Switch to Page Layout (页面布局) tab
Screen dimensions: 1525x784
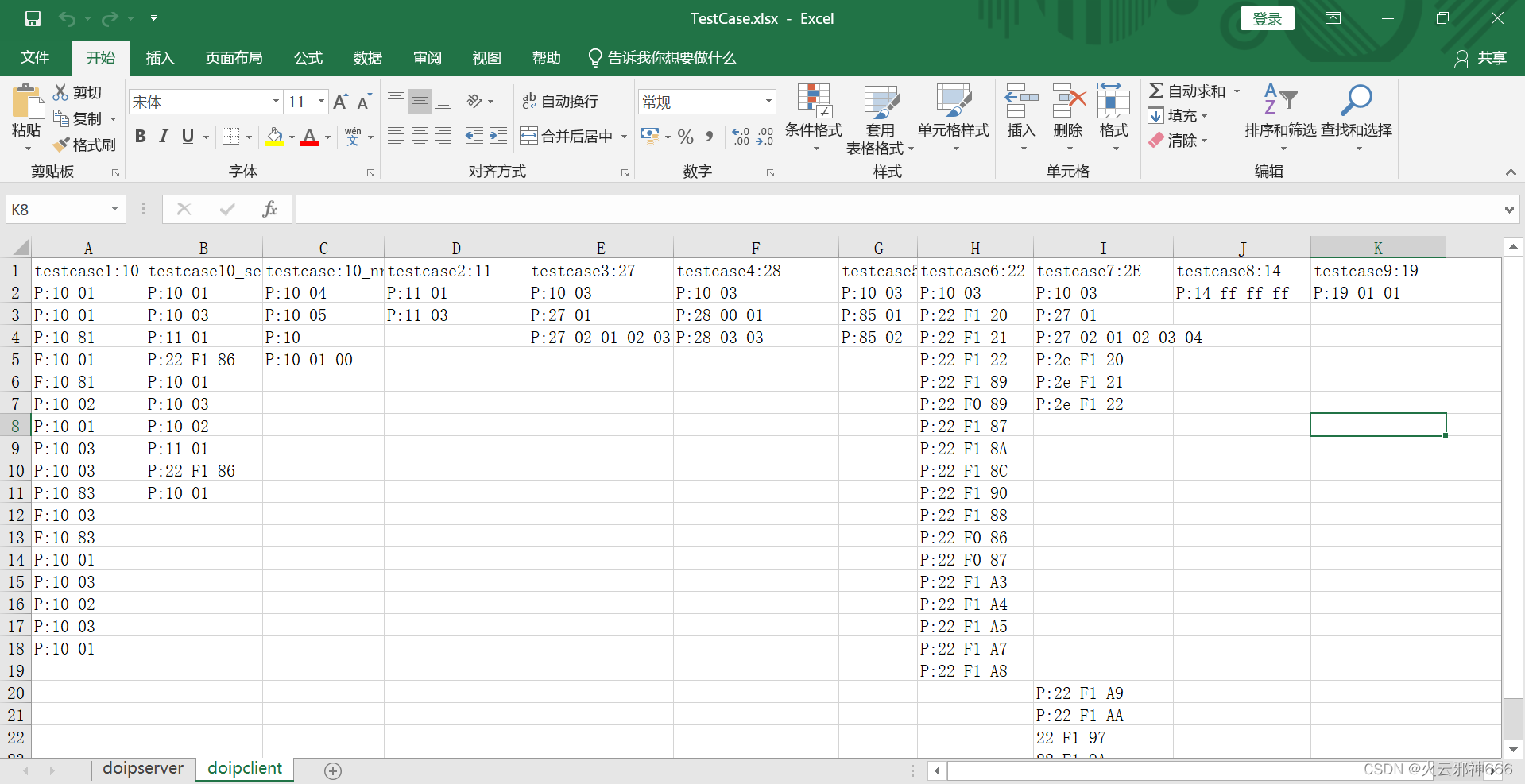click(234, 58)
